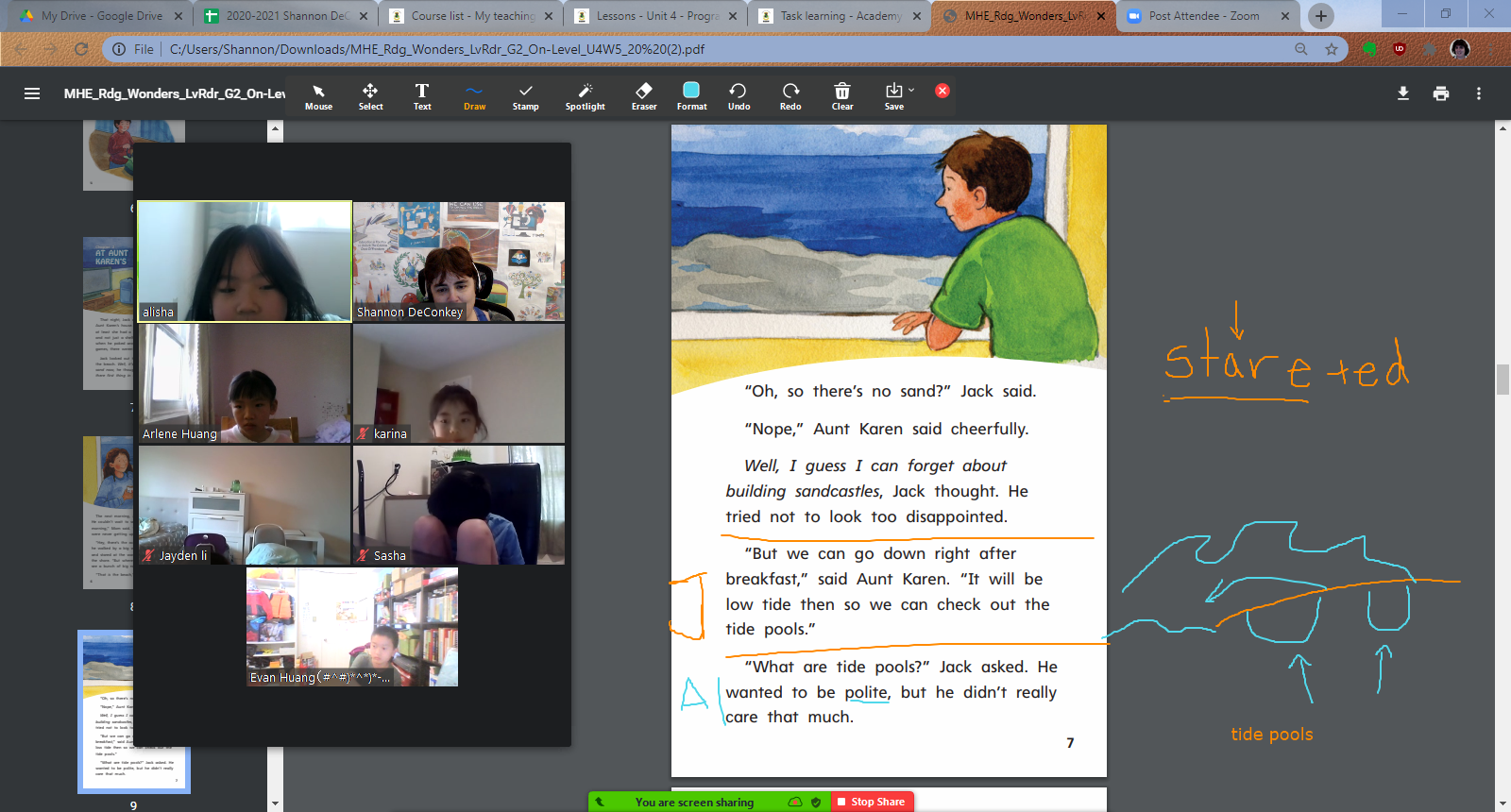Viewport: 1511px width, 812px height.
Task: Close the My Drive tab
Action: [x=178, y=16]
